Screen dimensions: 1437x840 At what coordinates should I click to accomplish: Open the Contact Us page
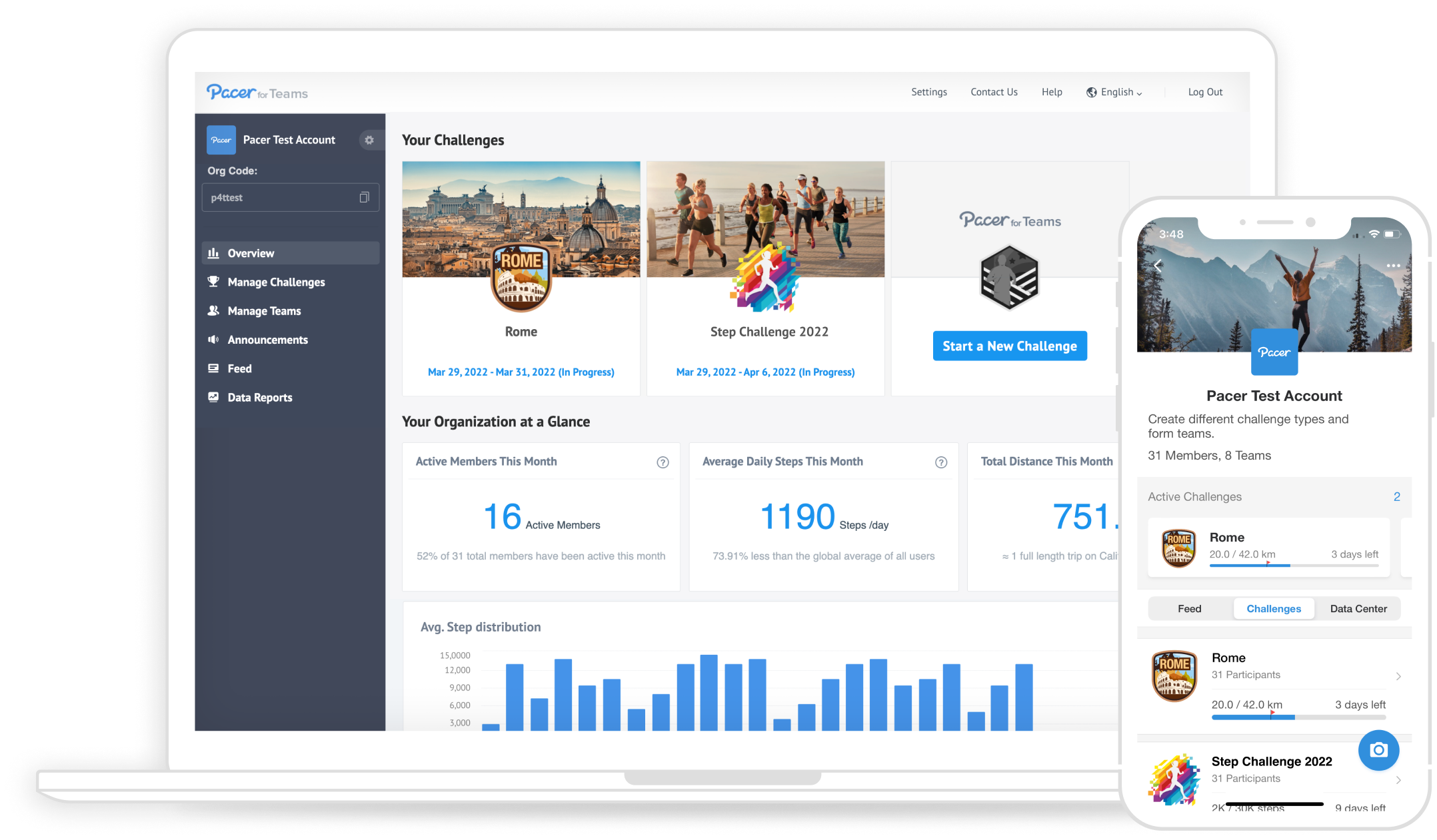[x=994, y=92]
